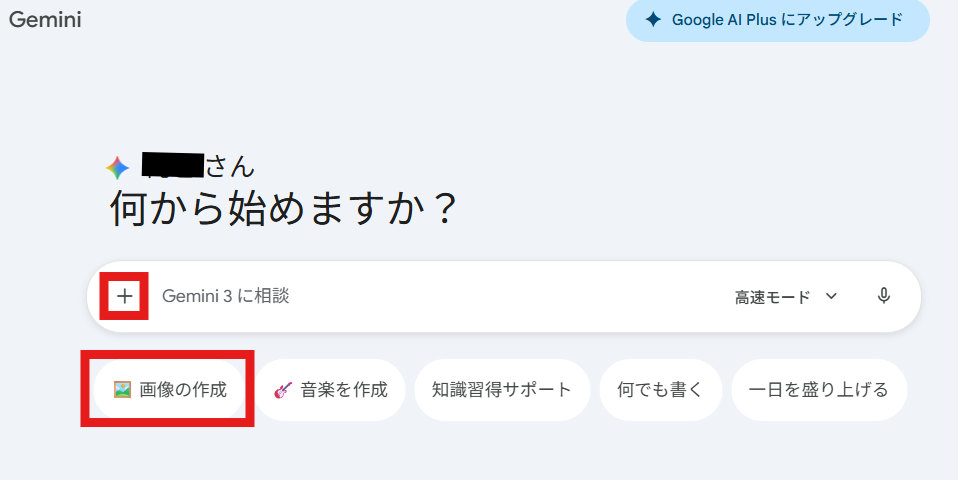Click the sparkle icon on the upgrade button

tap(653, 20)
